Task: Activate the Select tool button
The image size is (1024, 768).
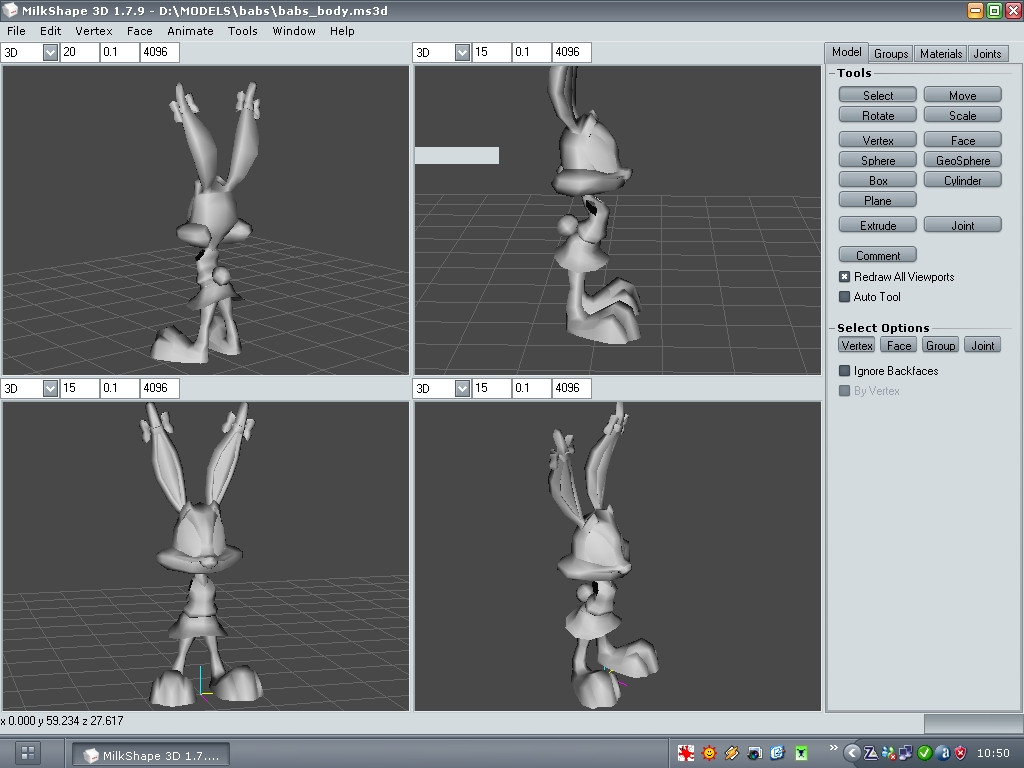Action: [878, 95]
